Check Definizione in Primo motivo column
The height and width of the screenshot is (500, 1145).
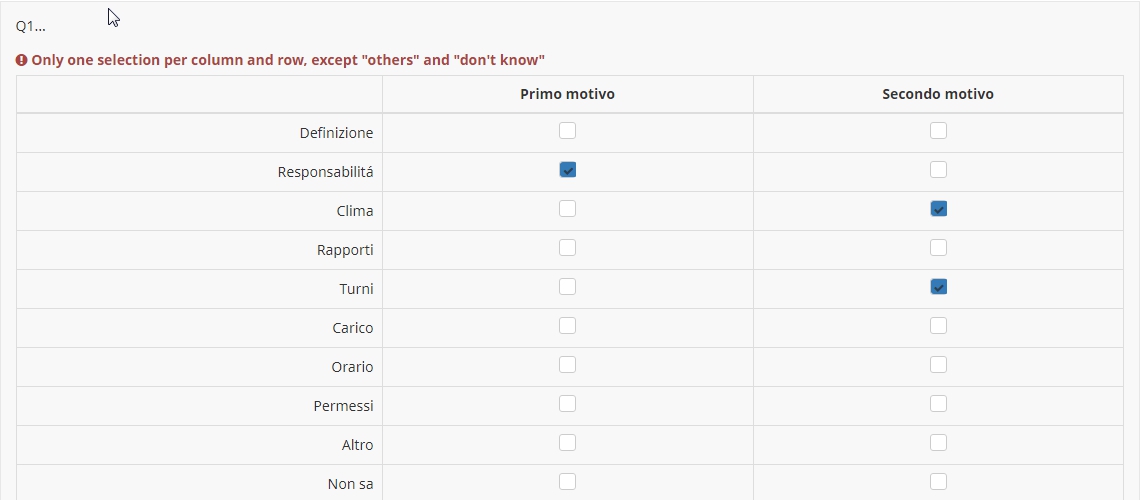tap(567, 131)
